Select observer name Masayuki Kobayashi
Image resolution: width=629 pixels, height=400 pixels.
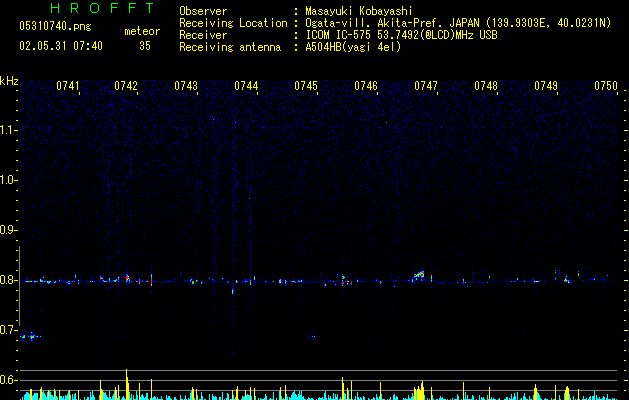[x=359, y=11]
